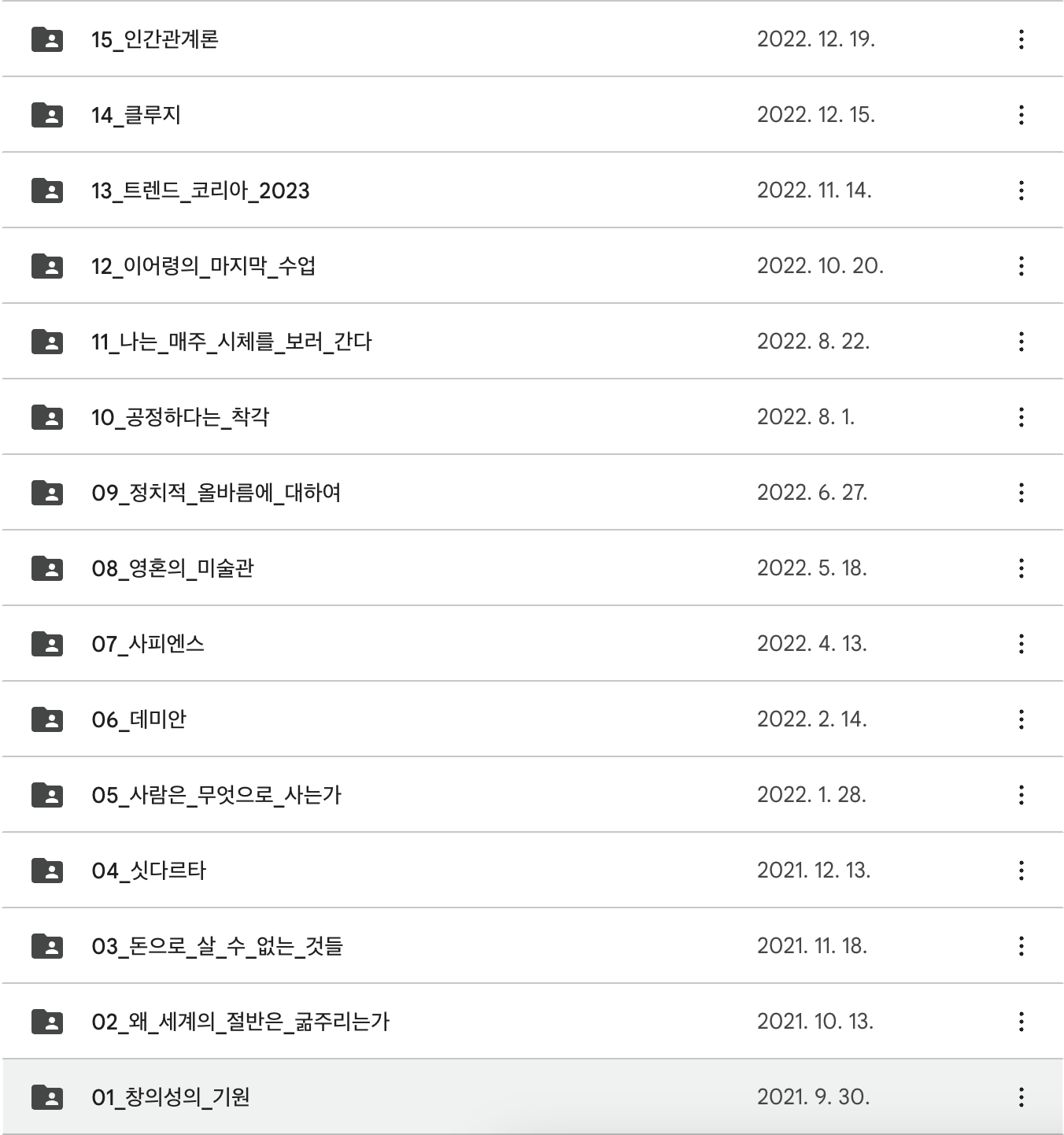The width and height of the screenshot is (1064, 1135).
Task: Open three-dot menu for 03_돈으로_살_수_없는_것들
Action: 1021,946
